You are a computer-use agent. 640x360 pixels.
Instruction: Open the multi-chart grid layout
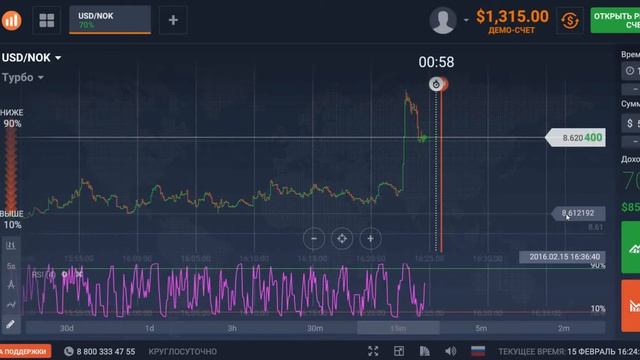click(x=47, y=20)
